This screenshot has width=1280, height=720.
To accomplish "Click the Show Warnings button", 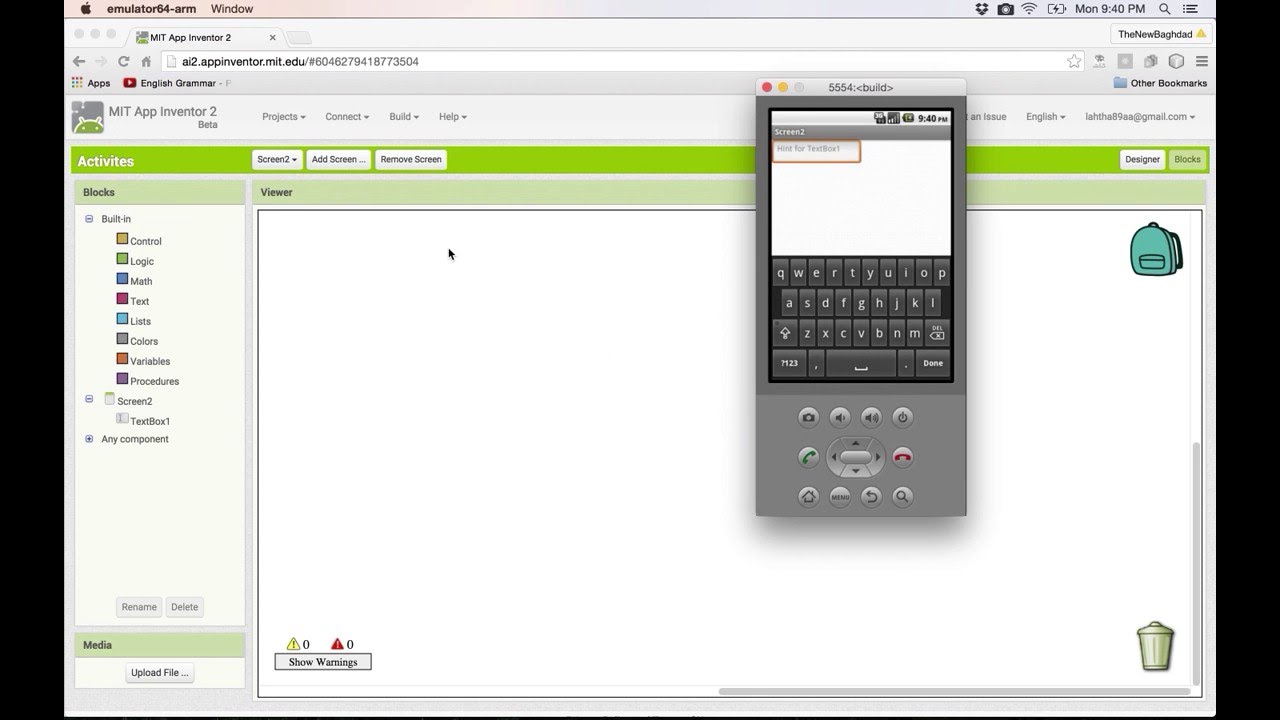I will point(323,662).
